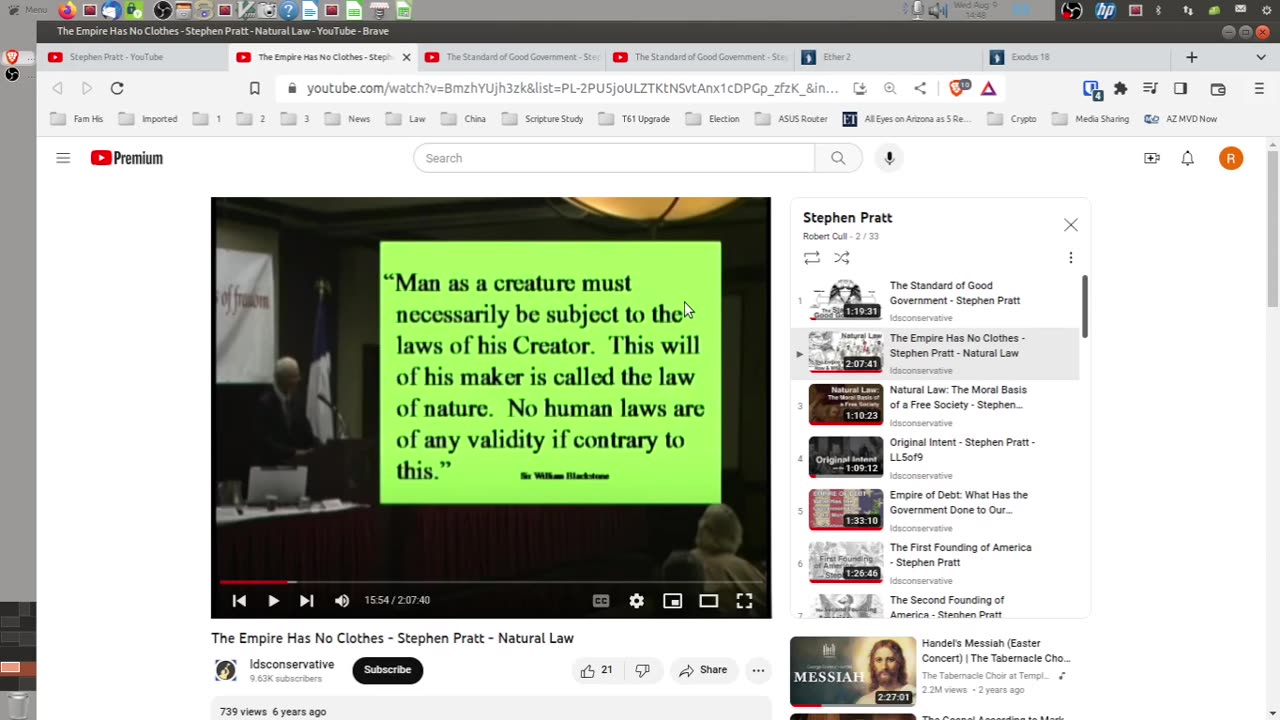The height and width of the screenshot is (720, 1280).
Task: Reload the current page
Action: coord(117,88)
